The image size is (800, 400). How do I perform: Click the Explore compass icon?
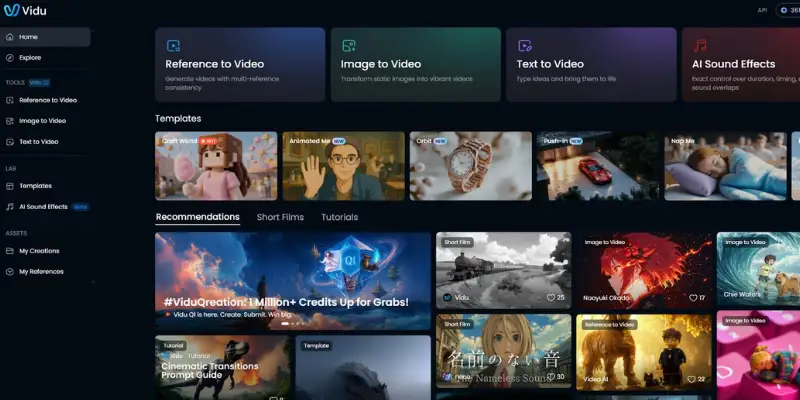[x=10, y=58]
